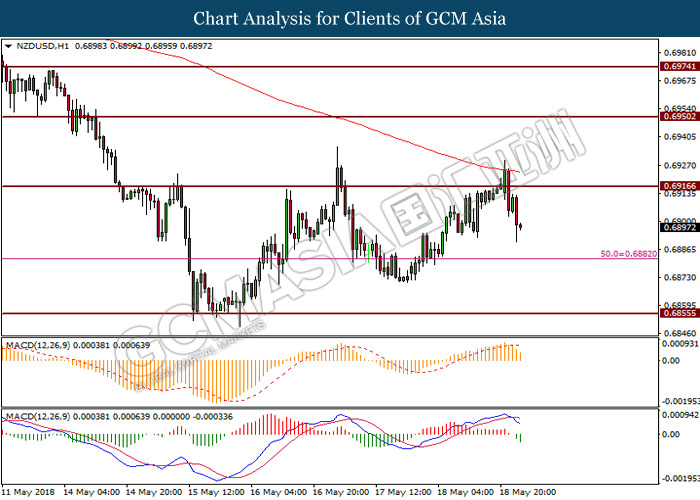This screenshot has height=500, width=700.
Task: Click the 0.69741 resistance price label
Action: (679, 67)
